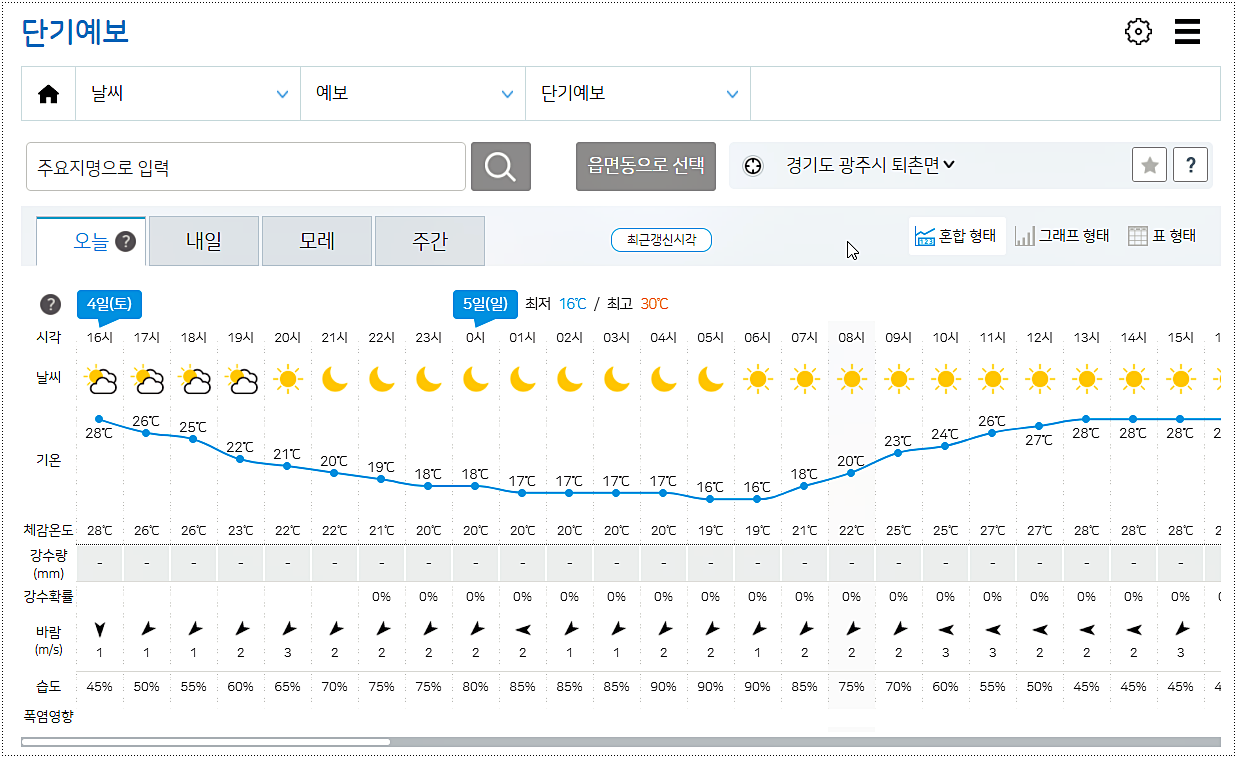Click wind arrow under 10시 column
The image size is (1237, 758).
945,629
